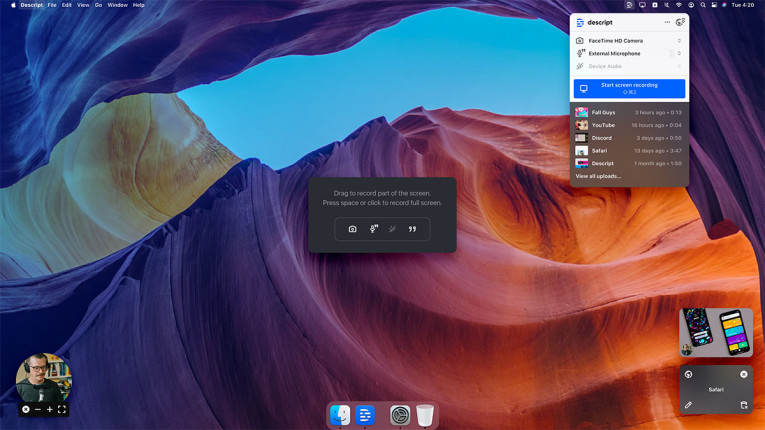
Task: Click the pencil edit icon on Safari card
Action: [x=688, y=405]
